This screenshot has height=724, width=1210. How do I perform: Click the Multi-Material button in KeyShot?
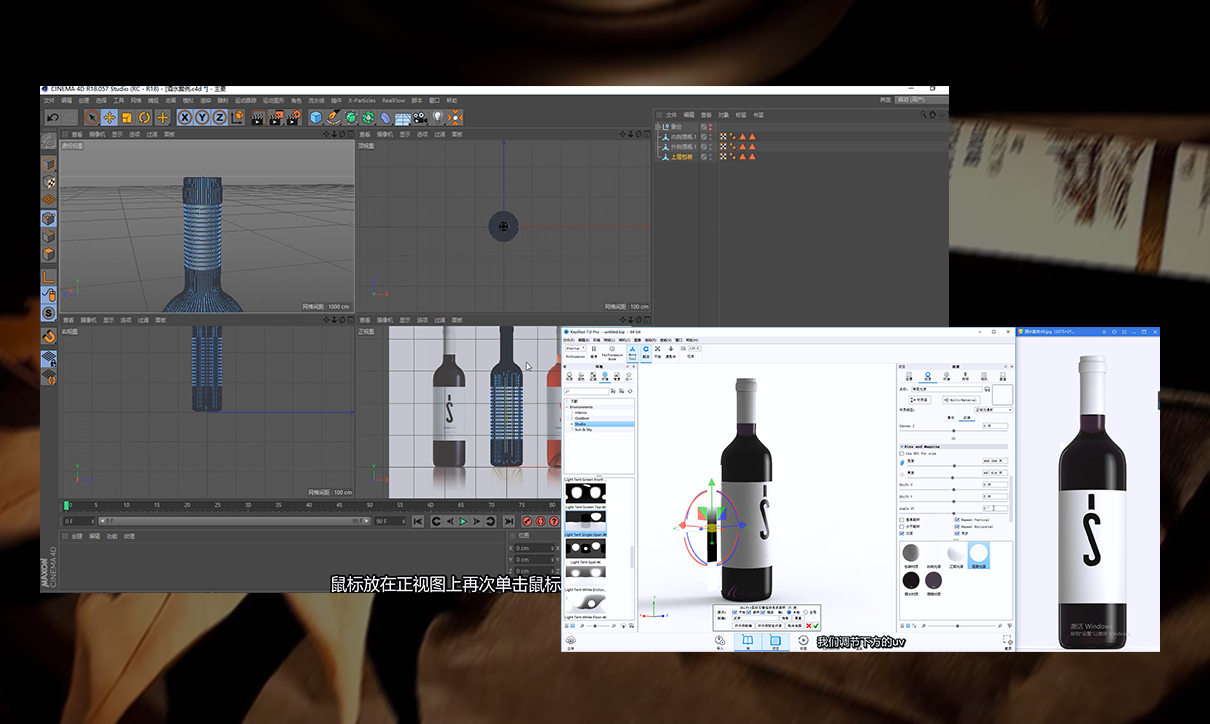click(x=961, y=400)
